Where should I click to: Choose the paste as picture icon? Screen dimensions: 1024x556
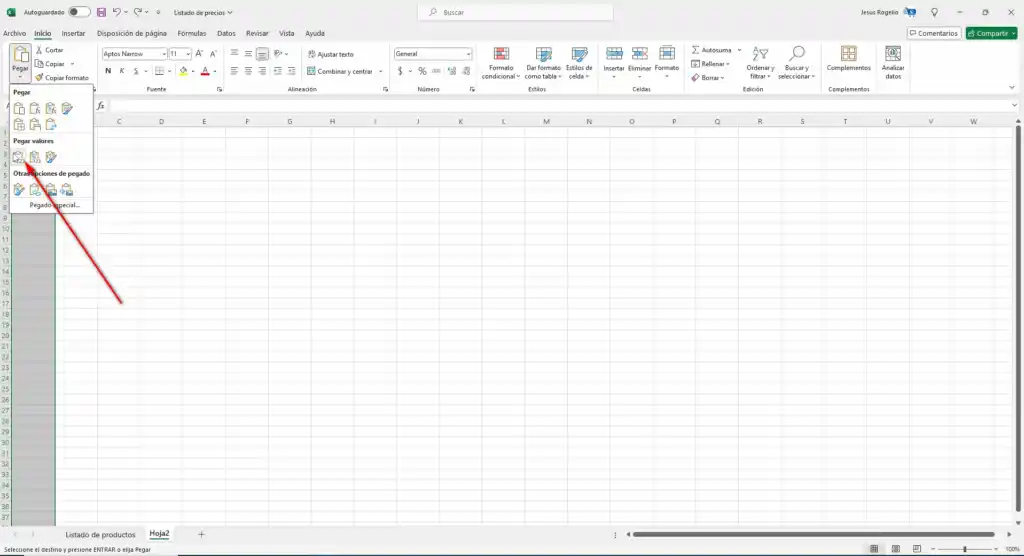[x=51, y=189]
